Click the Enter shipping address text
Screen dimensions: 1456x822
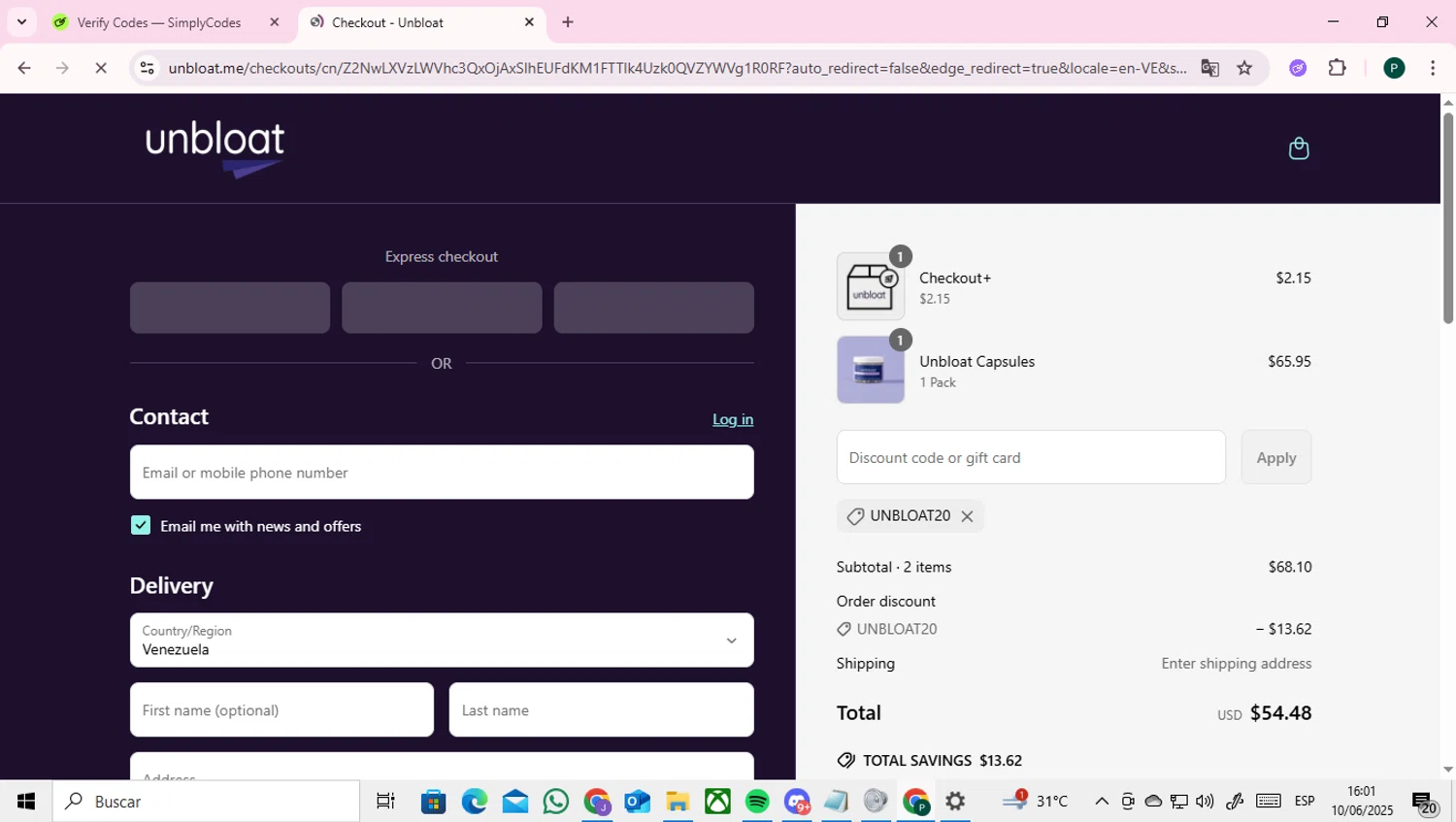point(1237,664)
